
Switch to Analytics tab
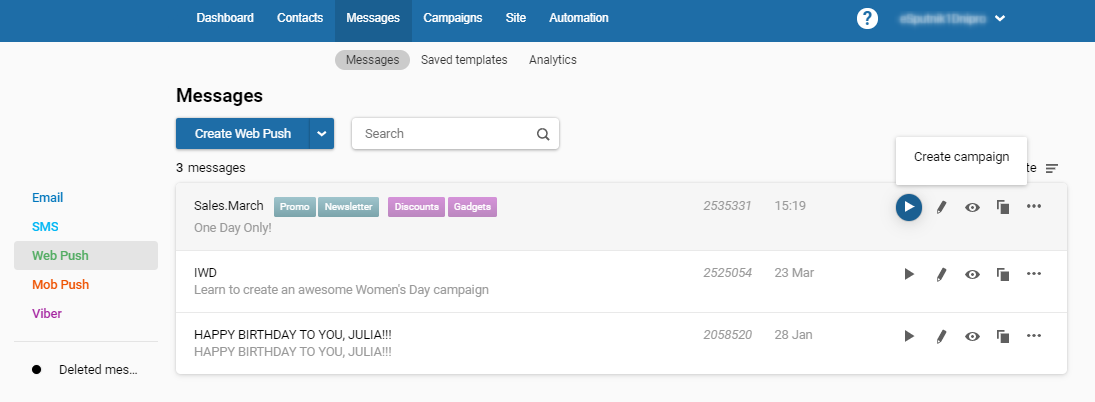pyautogui.click(x=553, y=60)
